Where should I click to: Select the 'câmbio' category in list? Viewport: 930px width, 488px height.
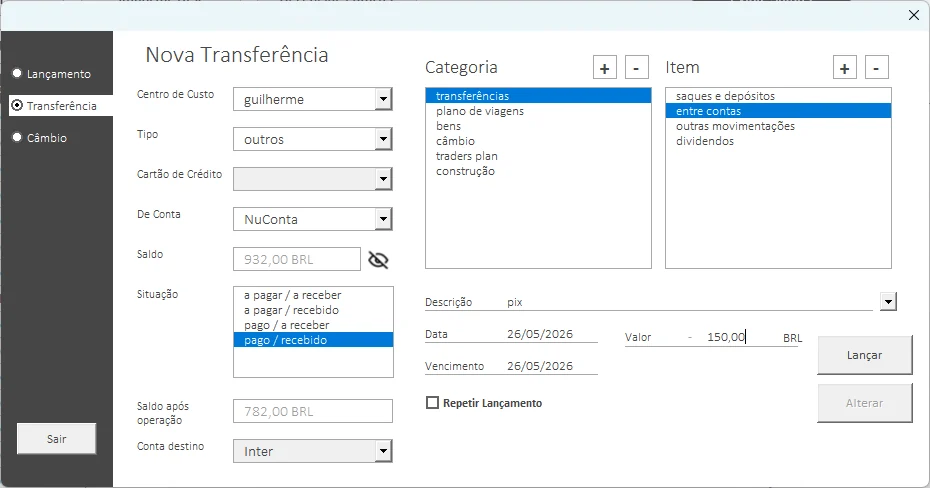[538, 141]
